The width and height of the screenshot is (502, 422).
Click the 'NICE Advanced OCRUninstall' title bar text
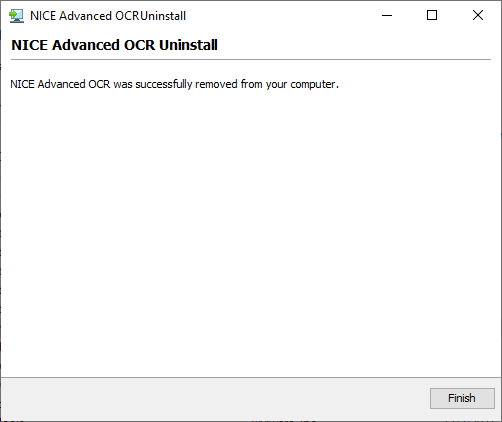click(x=108, y=16)
